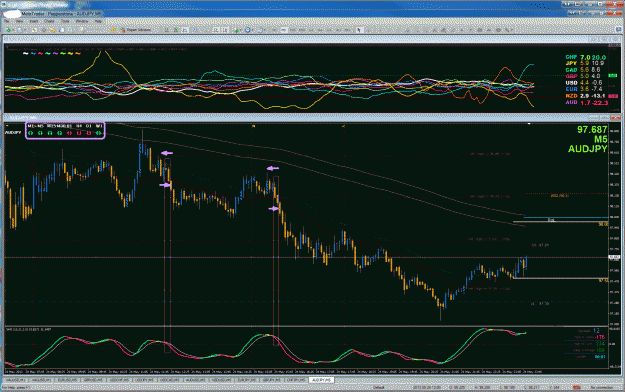Click the chart's bottom time axis
625x392 pixels.
(x=273, y=371)
